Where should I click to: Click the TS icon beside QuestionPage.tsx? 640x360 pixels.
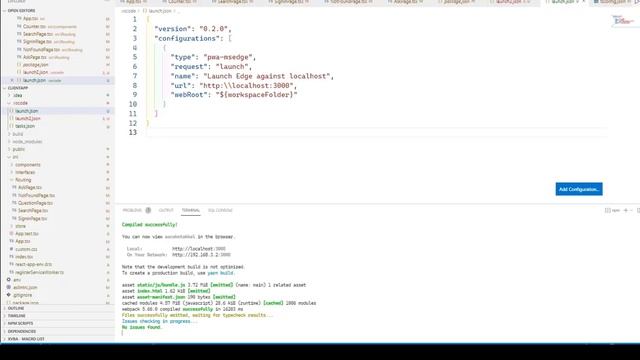14,203
